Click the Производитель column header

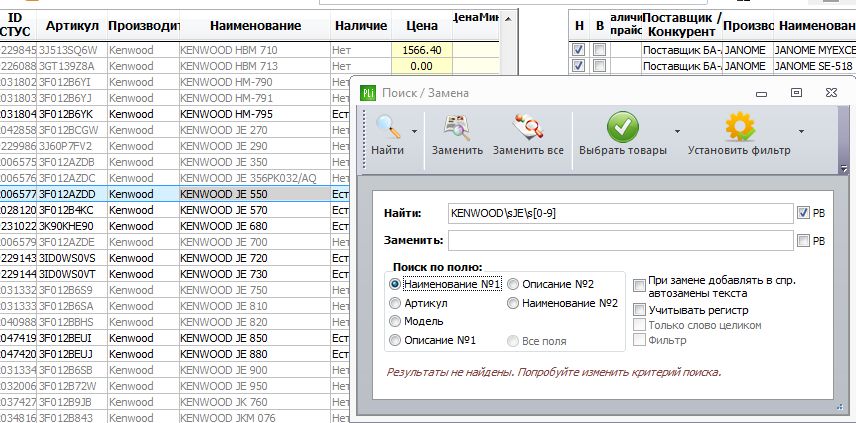tap(144, 26)
